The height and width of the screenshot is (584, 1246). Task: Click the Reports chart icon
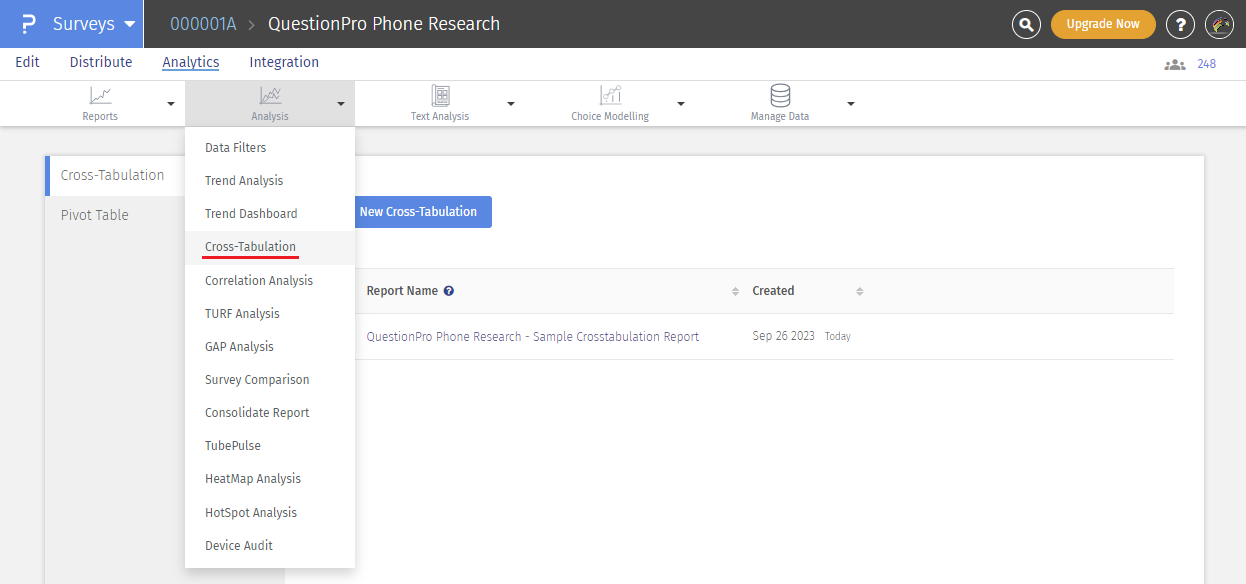(x=100, y=96)
